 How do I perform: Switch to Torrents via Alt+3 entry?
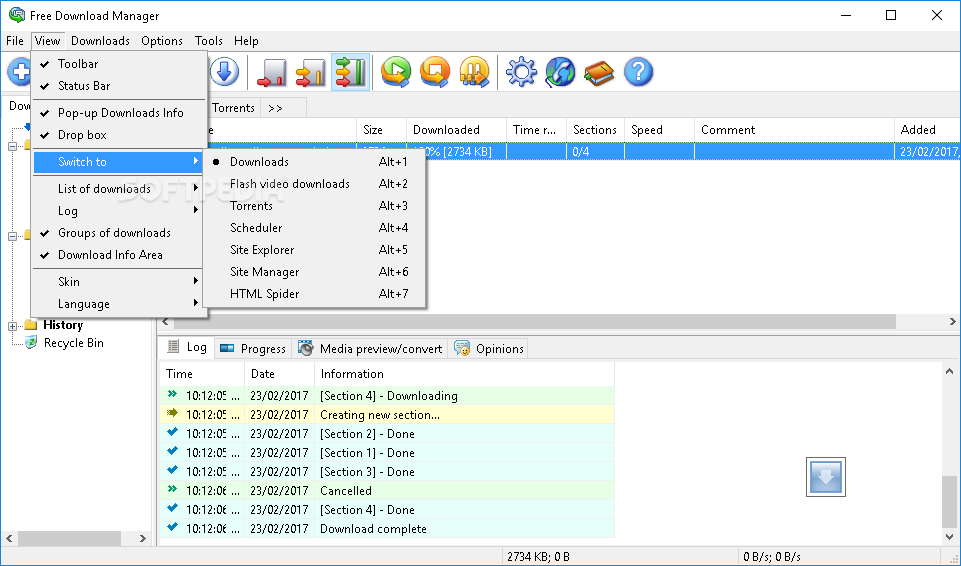coord(314,206)
